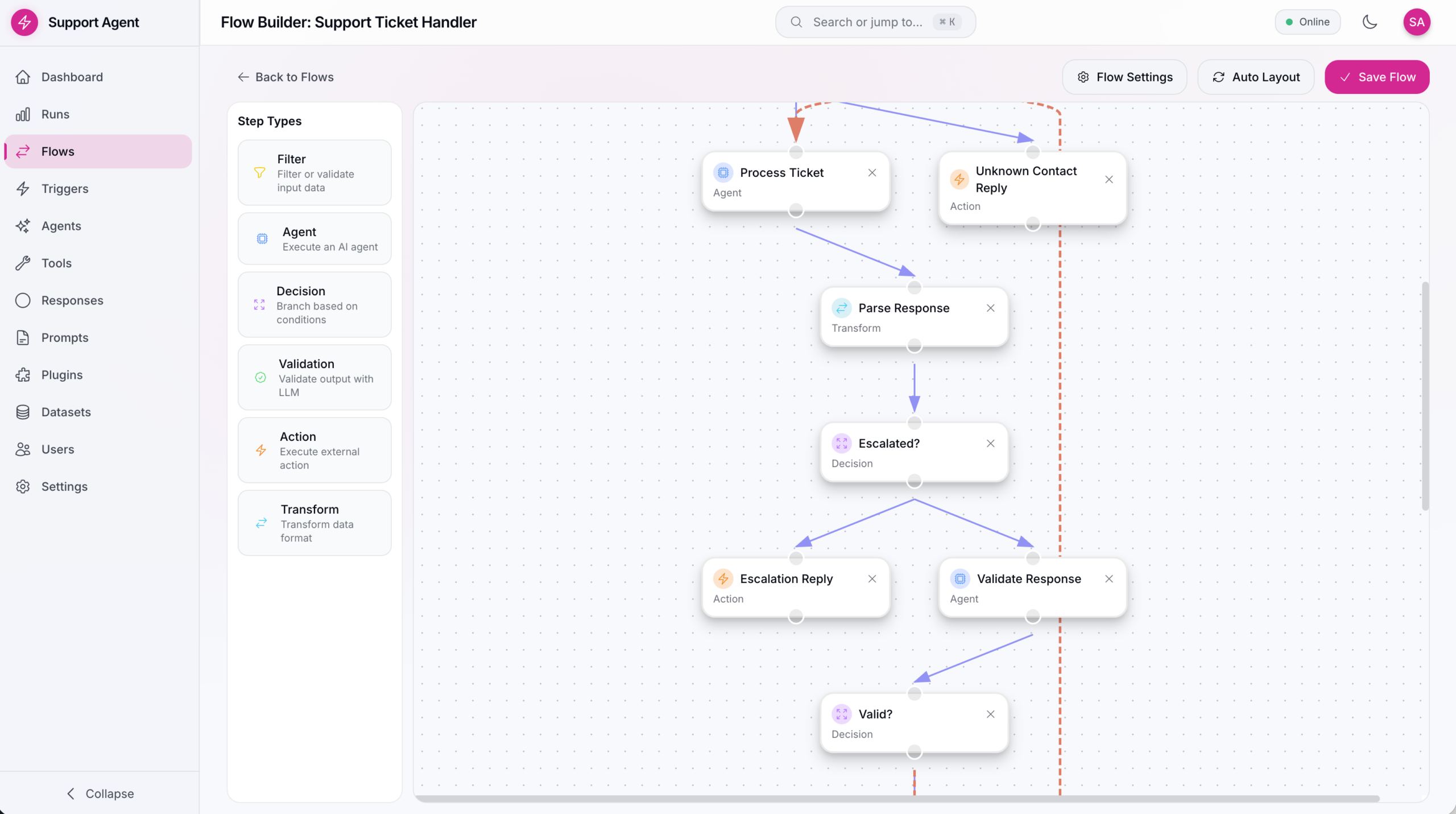This screenshot has height=814, width=1456.
Task: Open the SA user avatar
Action: coord(1417,22)
